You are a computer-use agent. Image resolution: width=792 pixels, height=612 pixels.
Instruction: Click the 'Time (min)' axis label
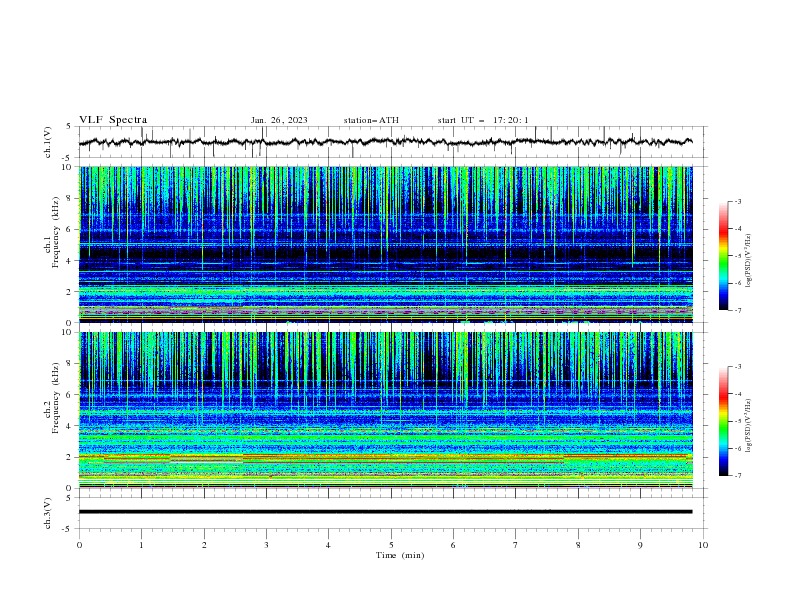point(400,555)
